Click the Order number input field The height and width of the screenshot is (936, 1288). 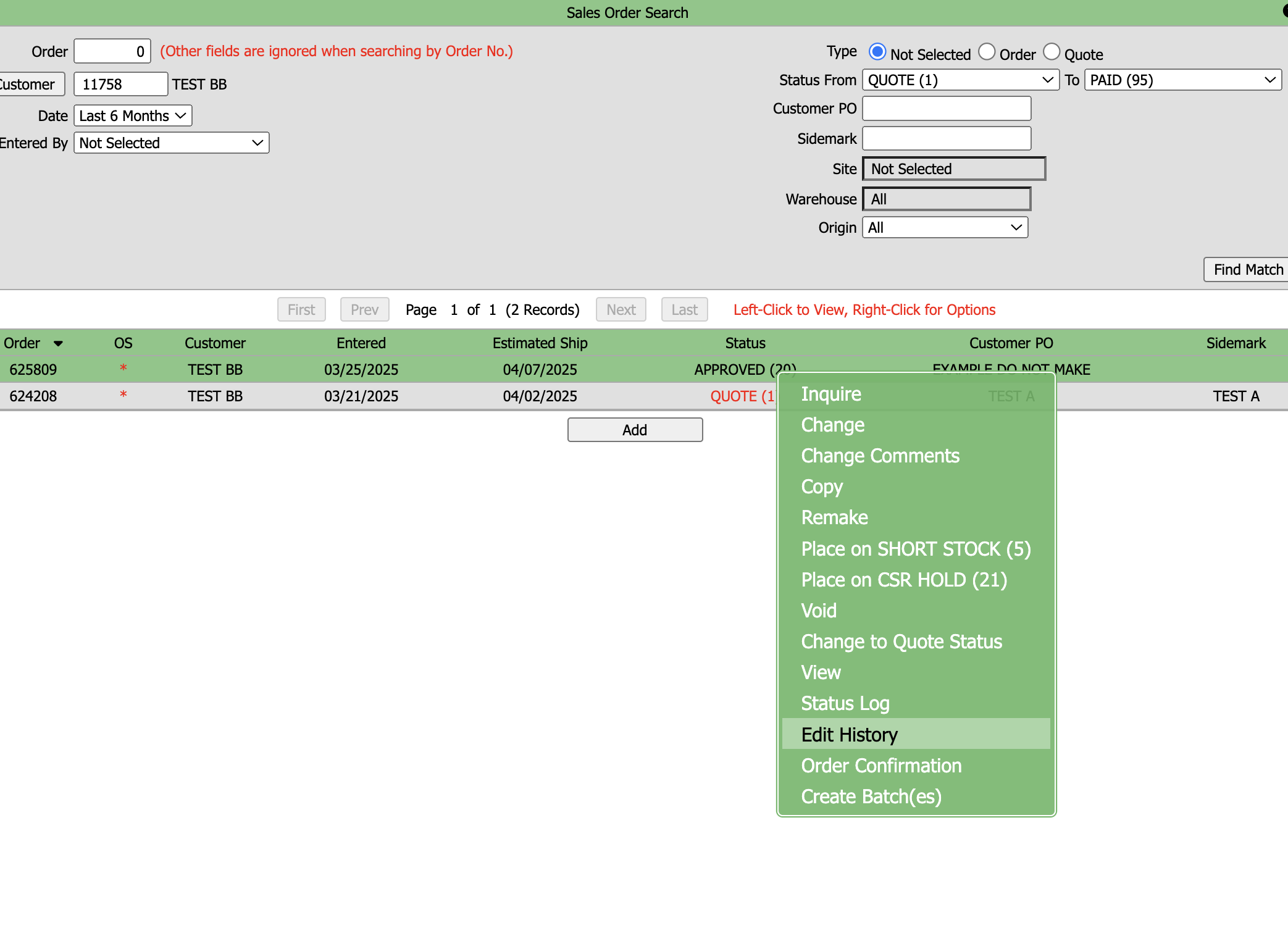[x=112, y=51]
